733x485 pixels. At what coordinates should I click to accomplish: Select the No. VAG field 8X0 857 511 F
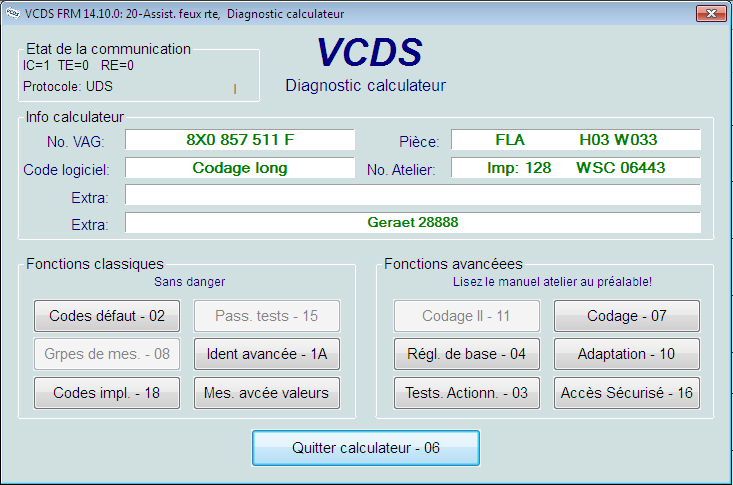click(240, 140)
